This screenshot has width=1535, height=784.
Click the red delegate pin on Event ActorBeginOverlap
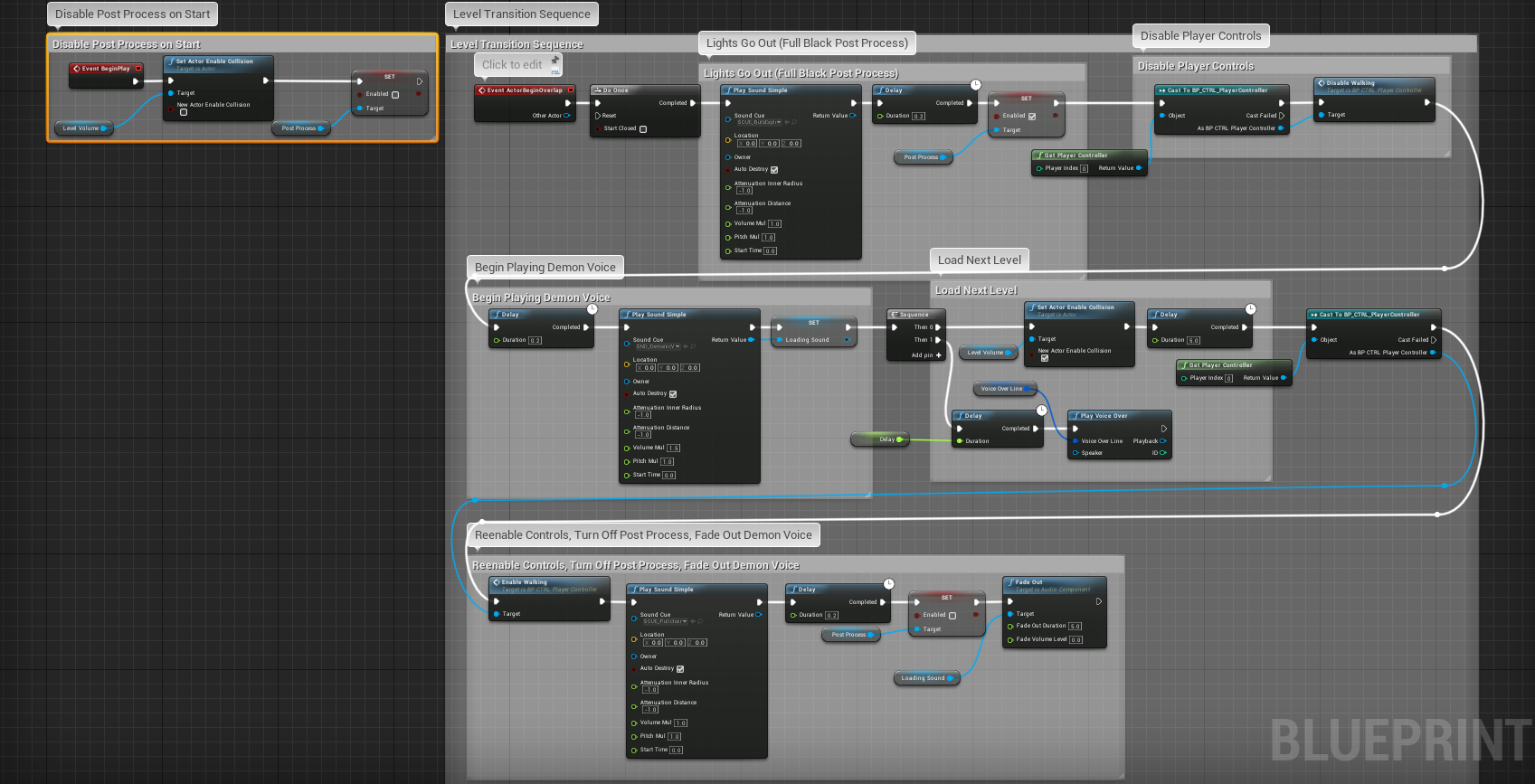pos(571,90)
